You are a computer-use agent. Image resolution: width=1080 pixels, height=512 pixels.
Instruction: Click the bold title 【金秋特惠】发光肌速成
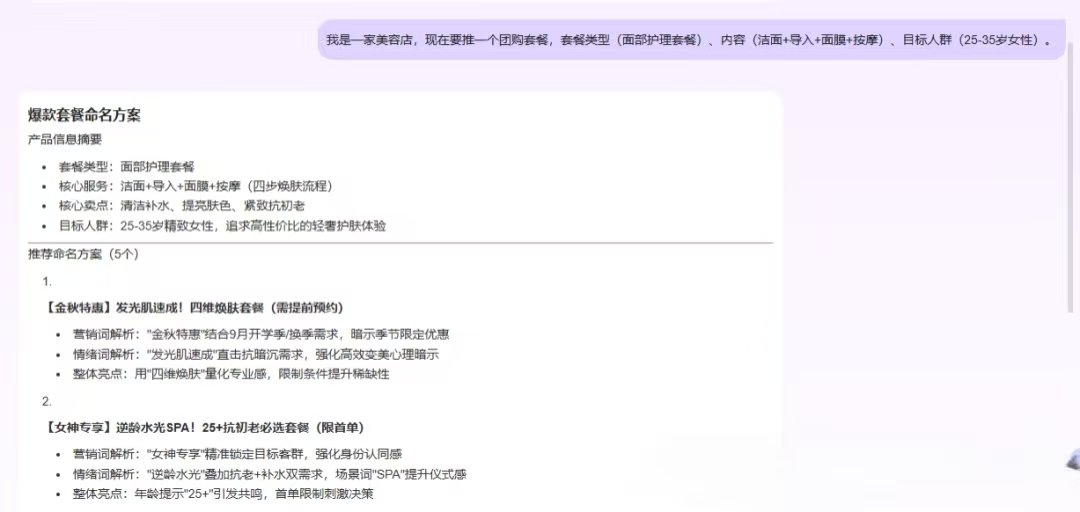[194, 307]
